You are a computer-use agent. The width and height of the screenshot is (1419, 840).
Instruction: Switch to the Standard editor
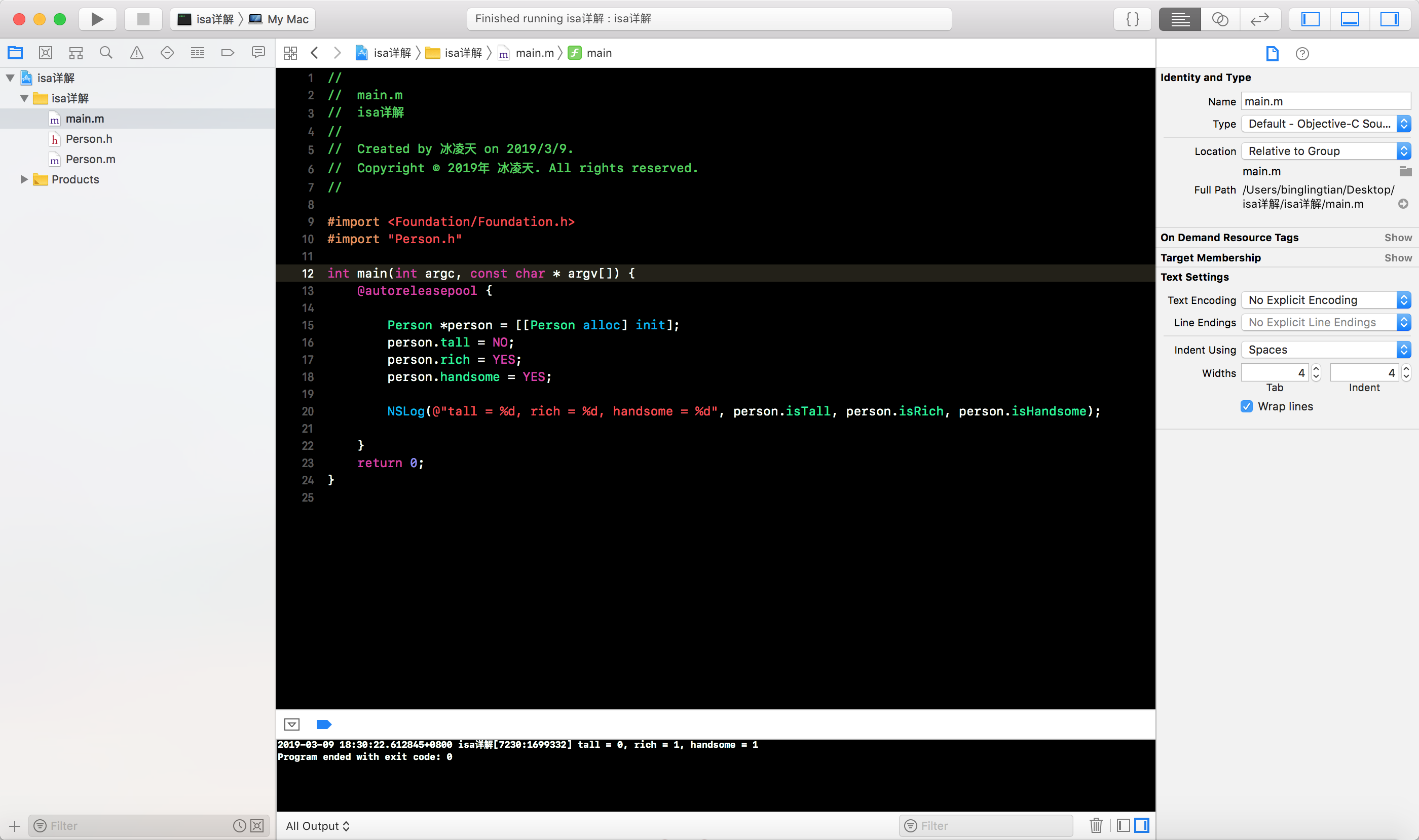coord(1179,19)
